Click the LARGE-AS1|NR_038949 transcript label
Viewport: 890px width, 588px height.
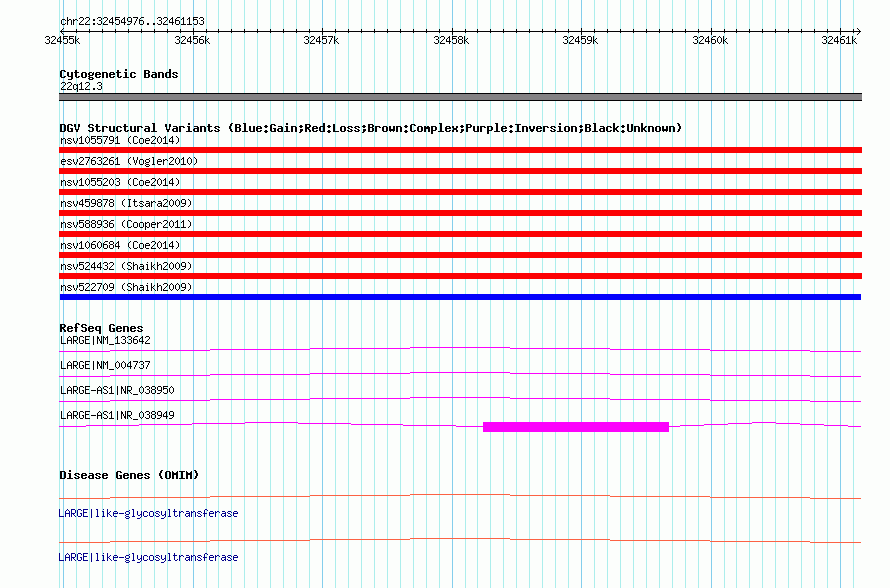(x=117, y=415)
